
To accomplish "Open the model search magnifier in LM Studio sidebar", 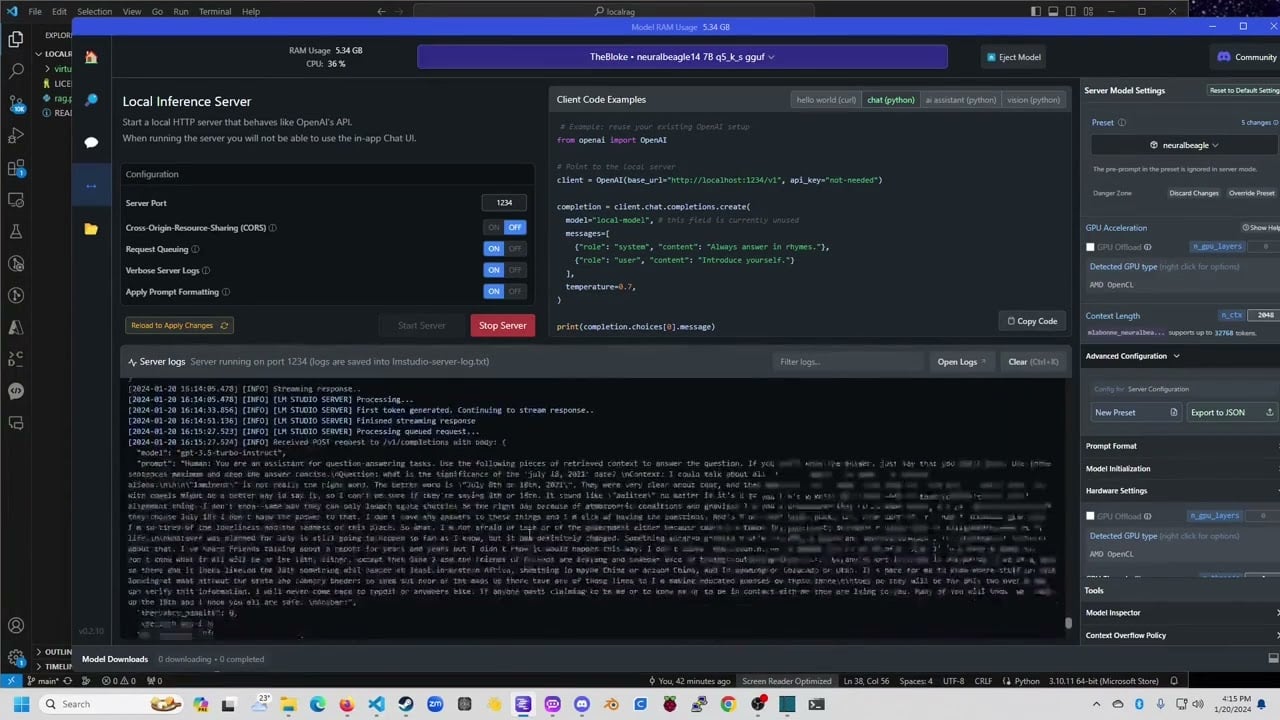I will point(91,100).
